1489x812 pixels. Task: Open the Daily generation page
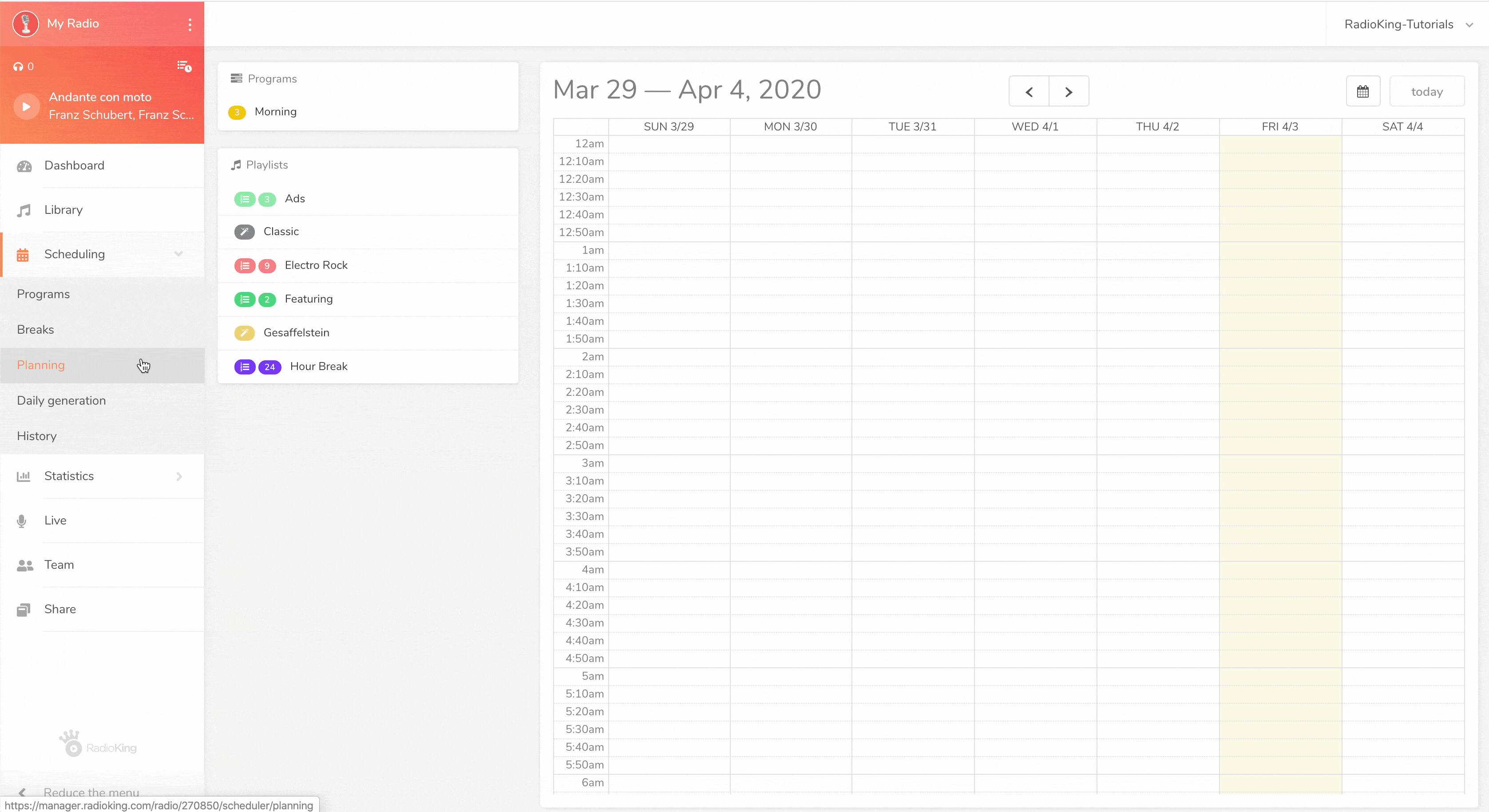coord(61,400)
